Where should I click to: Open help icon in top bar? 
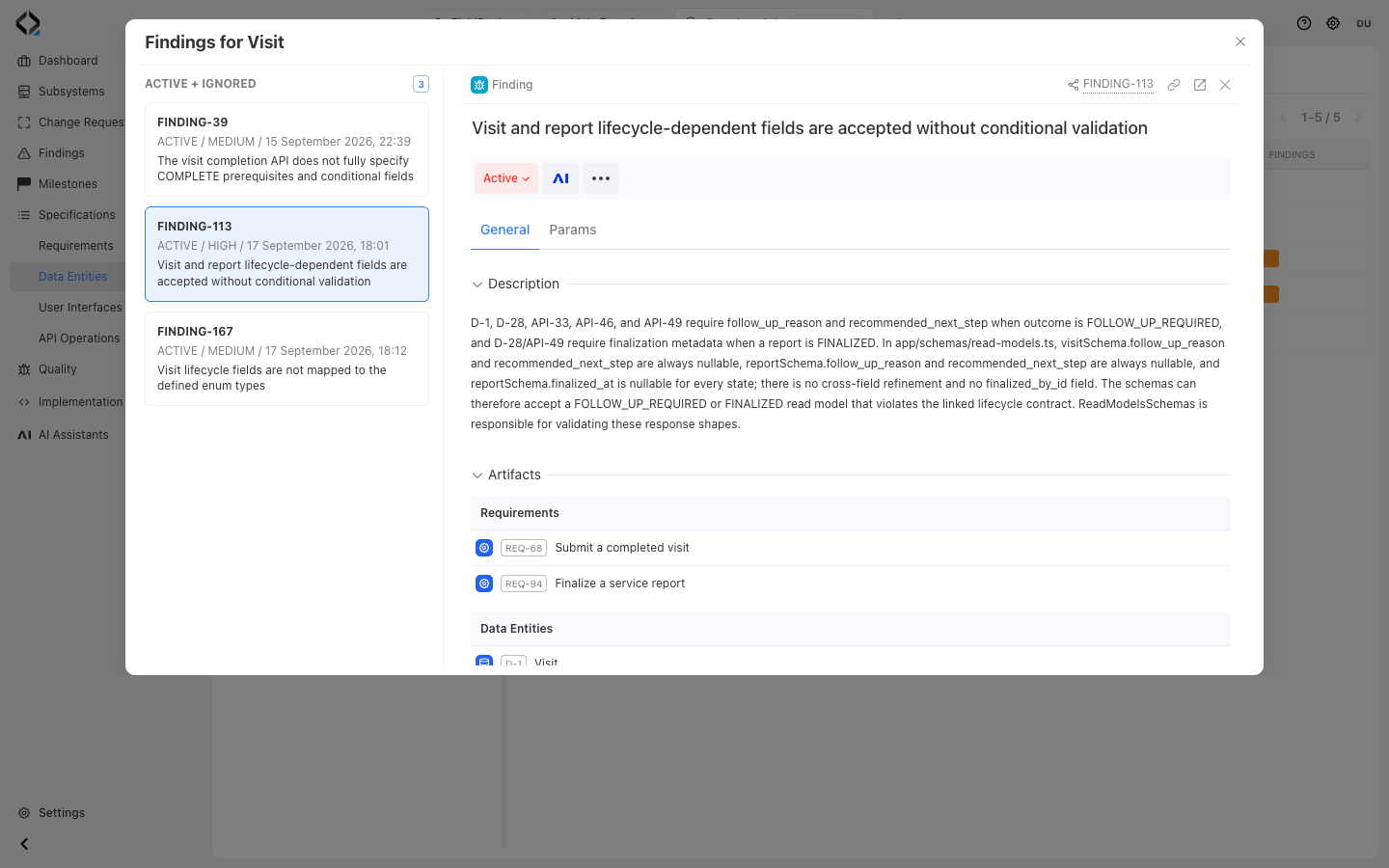[x=1304, y=23]
